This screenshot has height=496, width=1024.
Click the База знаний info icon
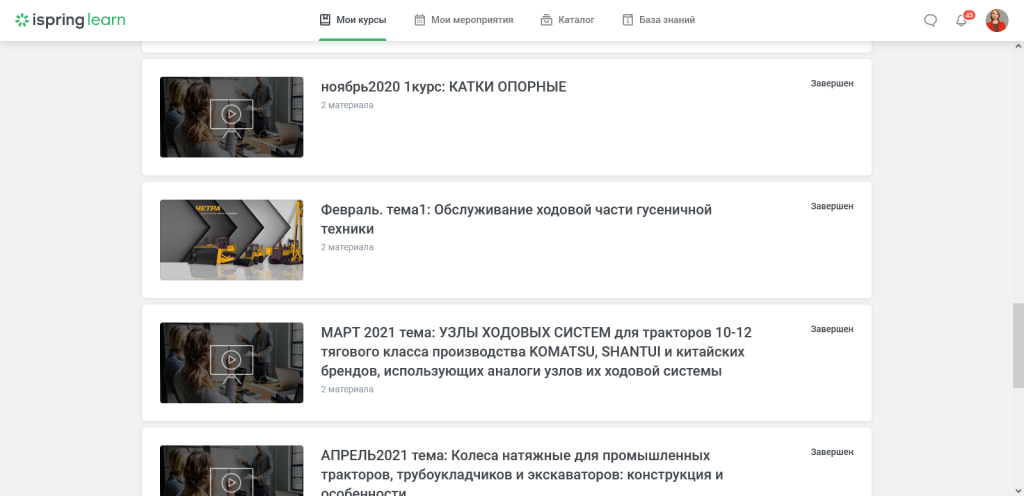coord(628,20)
